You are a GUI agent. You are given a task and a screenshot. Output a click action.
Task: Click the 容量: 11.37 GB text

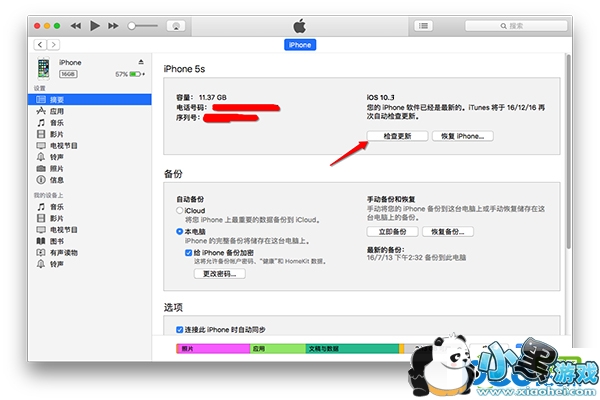[x=201, y=97]
